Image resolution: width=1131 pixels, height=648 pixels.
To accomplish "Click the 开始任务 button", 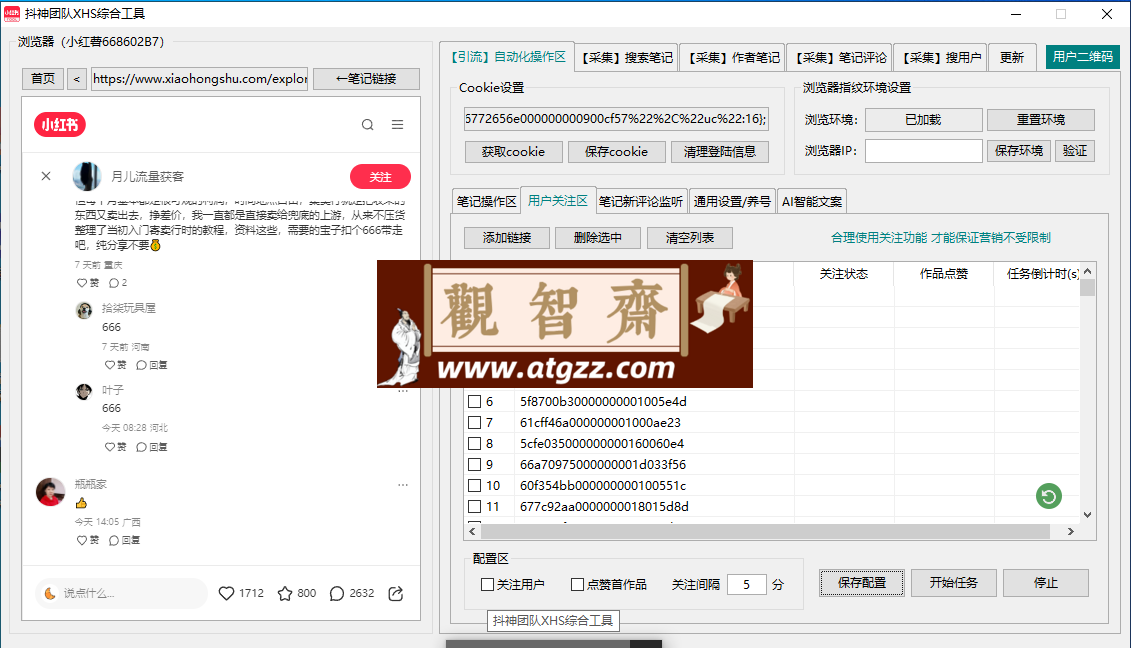I will 954,583.
